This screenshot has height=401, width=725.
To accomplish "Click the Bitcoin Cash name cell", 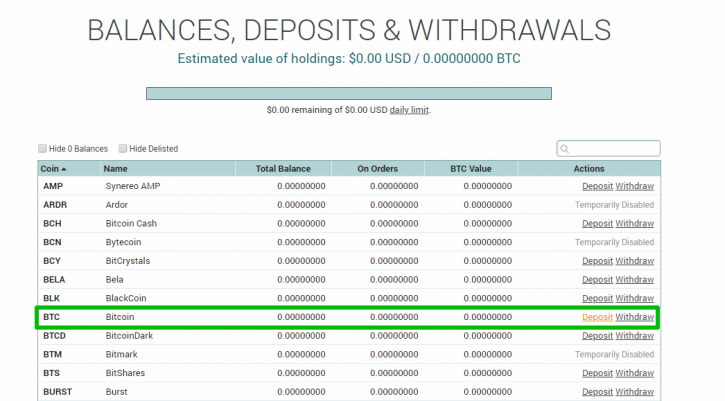I will tap(131, 223).
